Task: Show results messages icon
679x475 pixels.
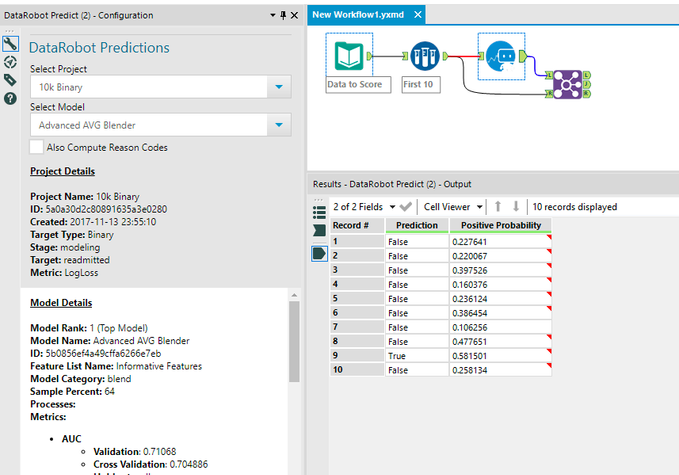Action: point(319,230)
